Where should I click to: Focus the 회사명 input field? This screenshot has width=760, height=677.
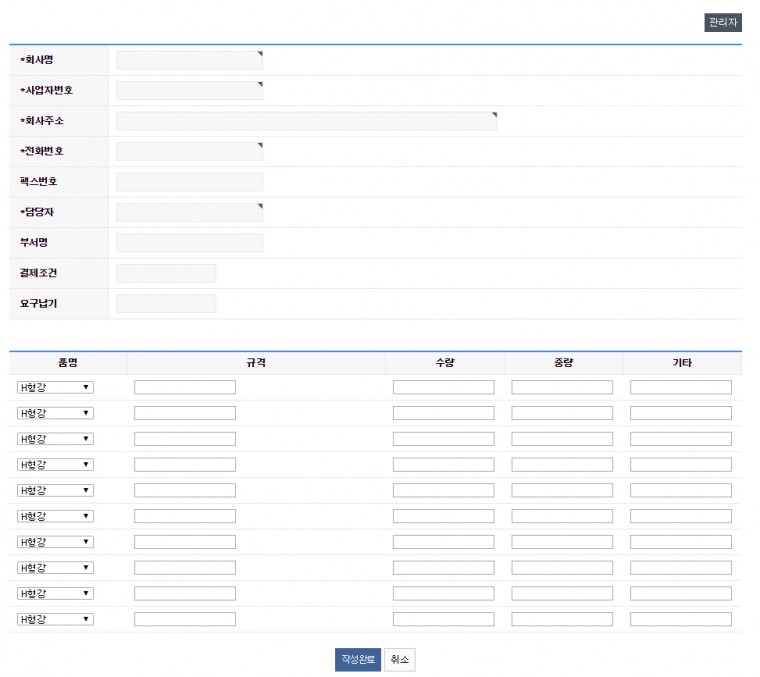[x=189, y=60]
